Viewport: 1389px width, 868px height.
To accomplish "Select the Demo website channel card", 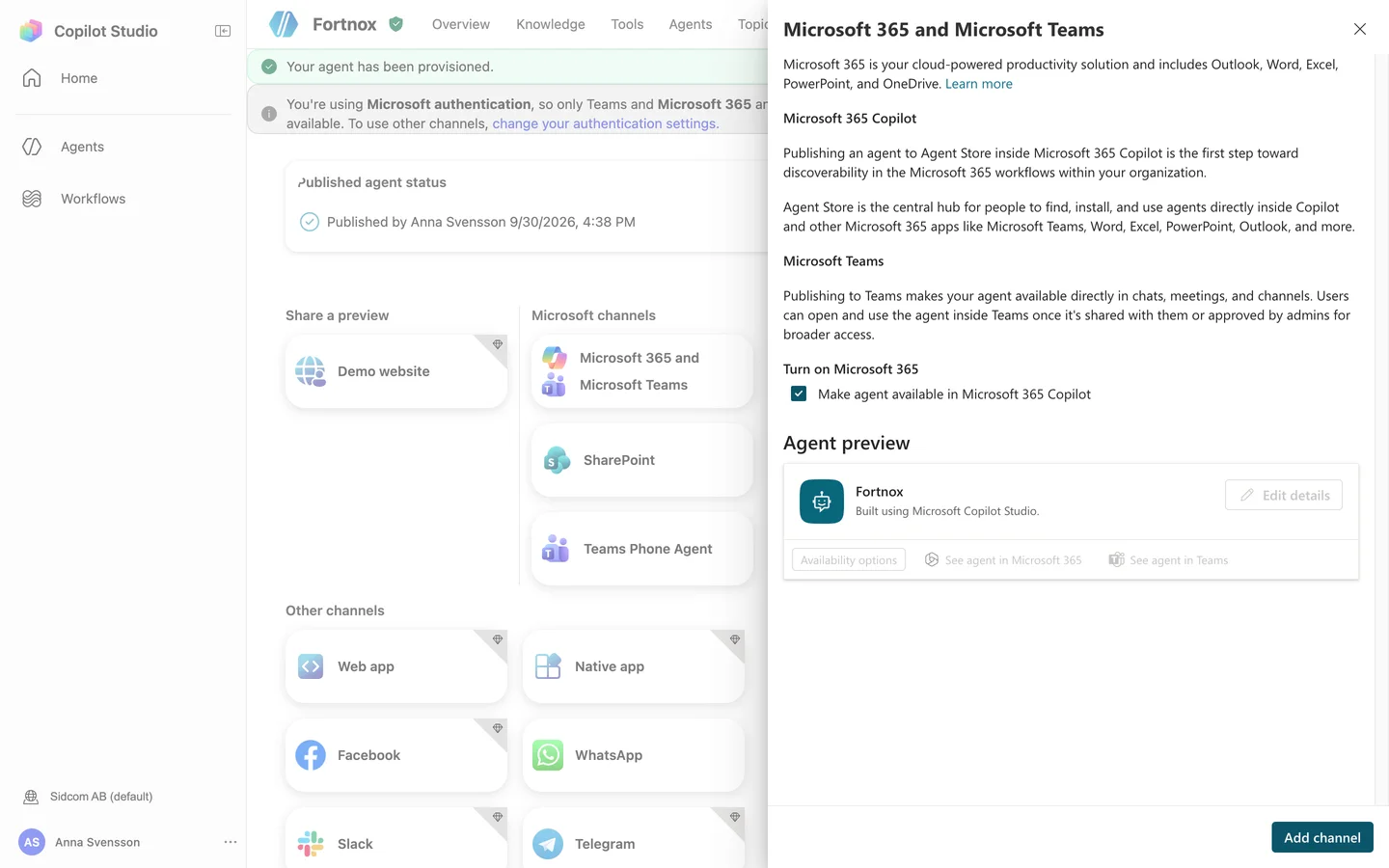I will pyautogui.click(x=396, y=371).
